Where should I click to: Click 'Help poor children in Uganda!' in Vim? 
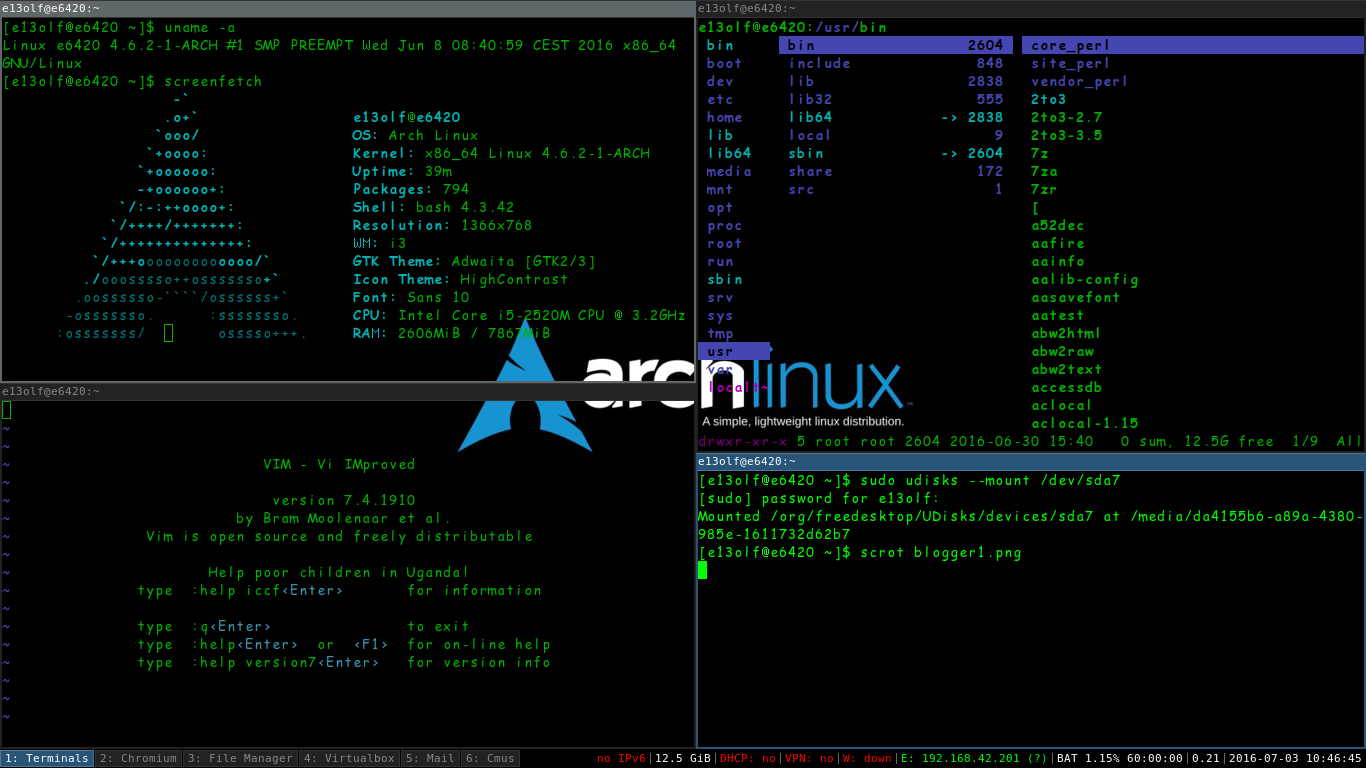(x=338, y=572)
